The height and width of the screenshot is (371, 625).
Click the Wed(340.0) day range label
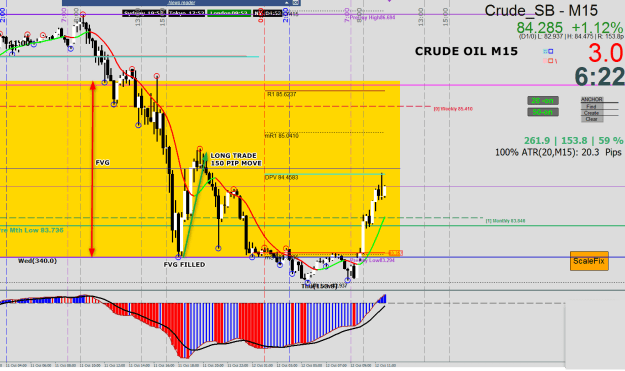pos(37,261)
